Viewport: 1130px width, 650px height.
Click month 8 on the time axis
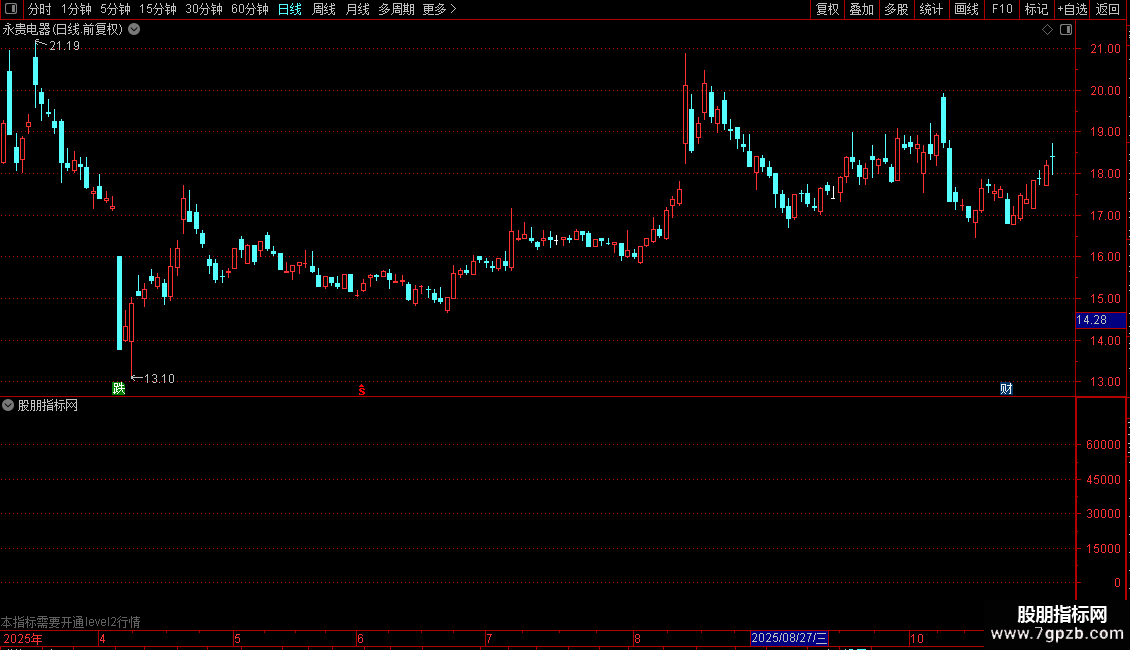coord(637,638)
